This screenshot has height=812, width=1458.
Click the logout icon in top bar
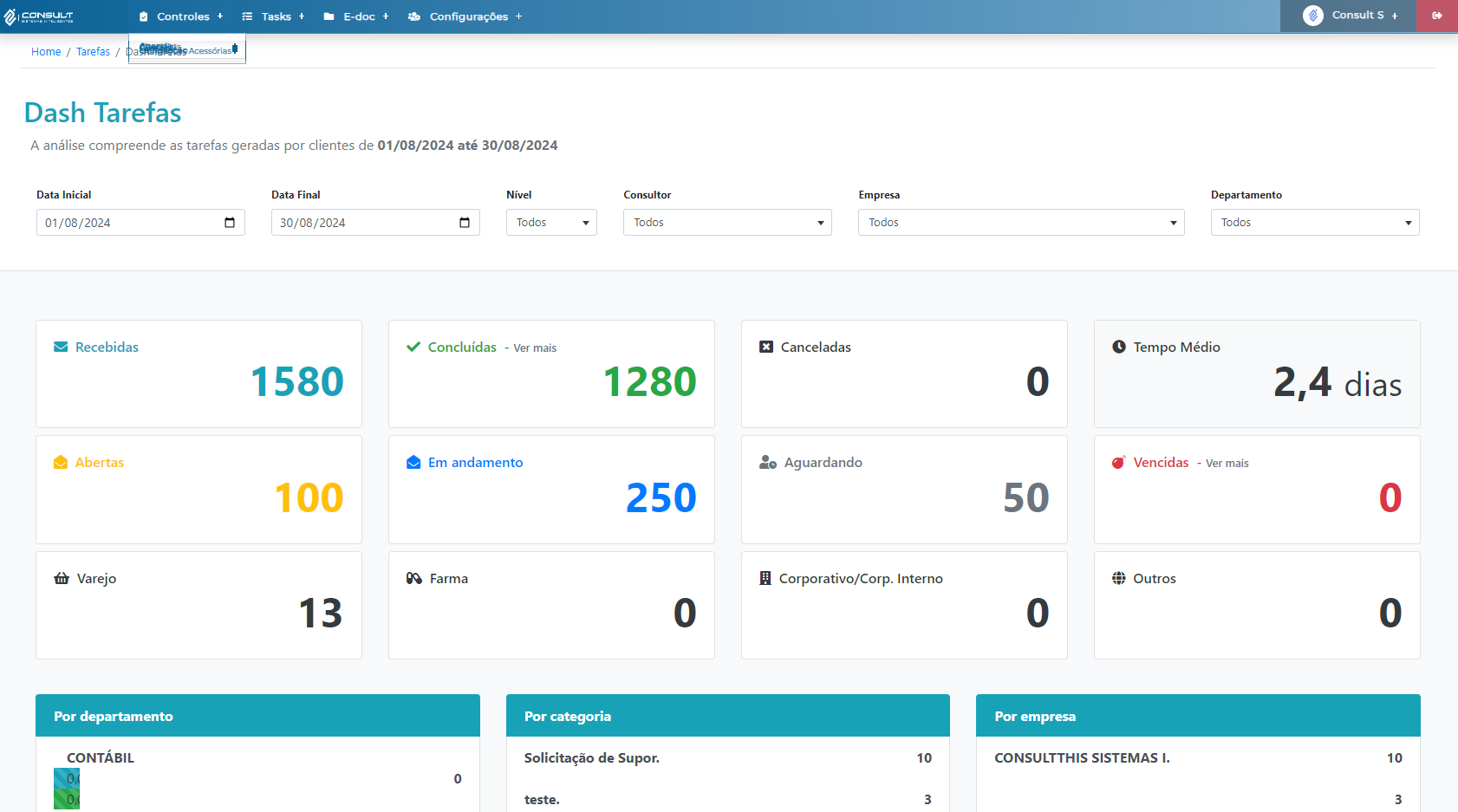coord(1436,16)
